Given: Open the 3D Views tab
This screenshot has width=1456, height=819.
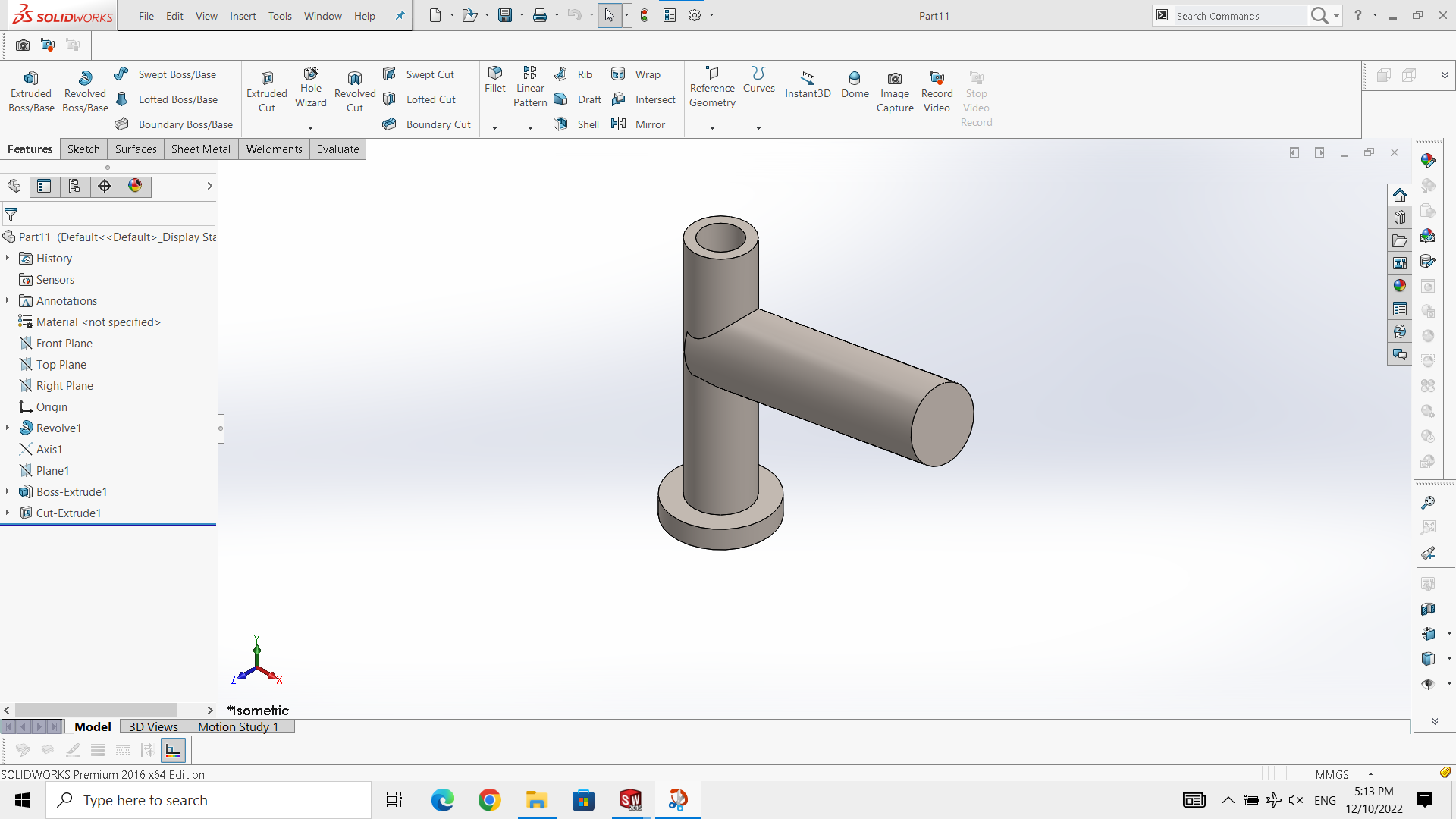Looking at the screenshot, I should tap(153, 726).
